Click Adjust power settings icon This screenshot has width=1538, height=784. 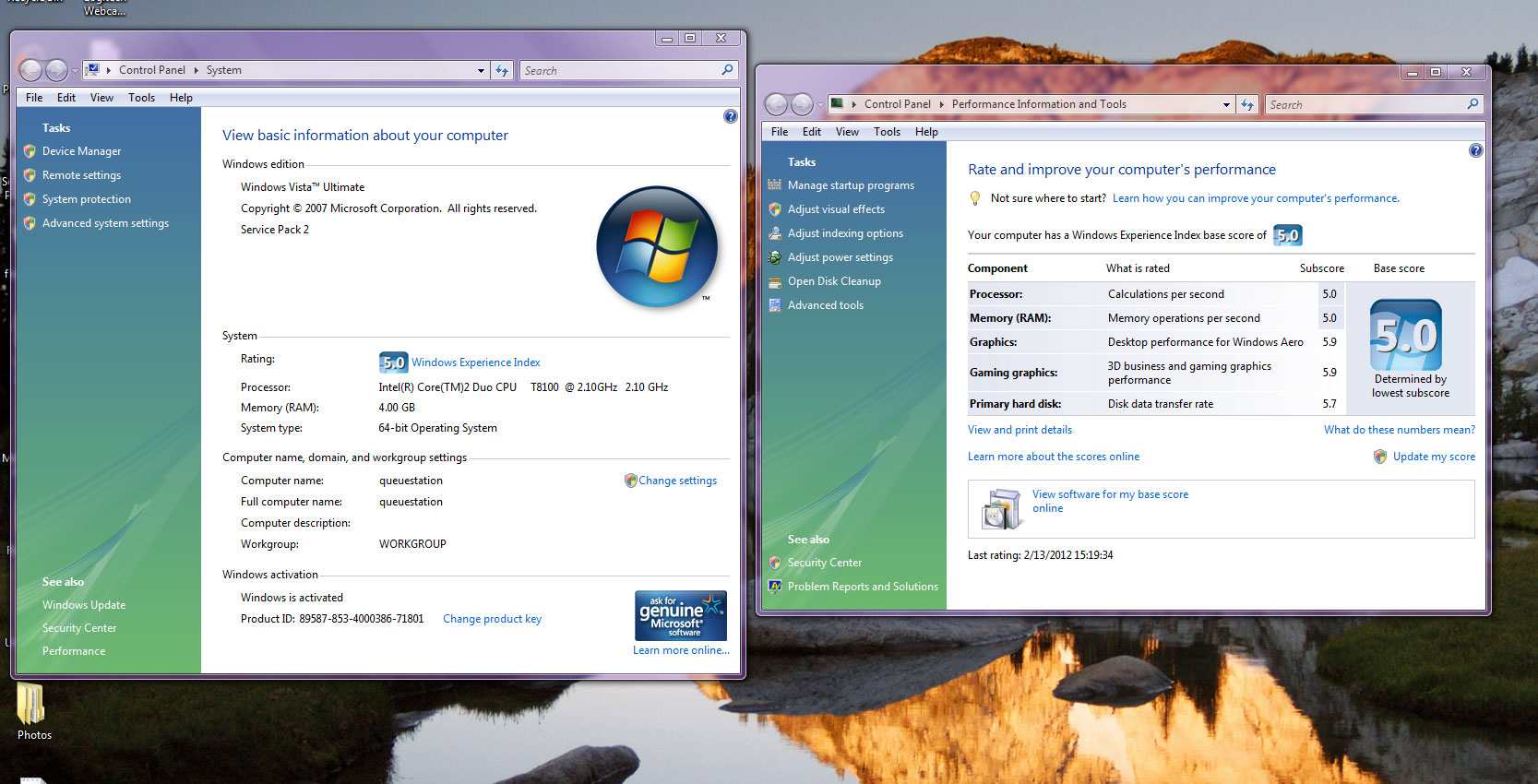tap(775, 257)
